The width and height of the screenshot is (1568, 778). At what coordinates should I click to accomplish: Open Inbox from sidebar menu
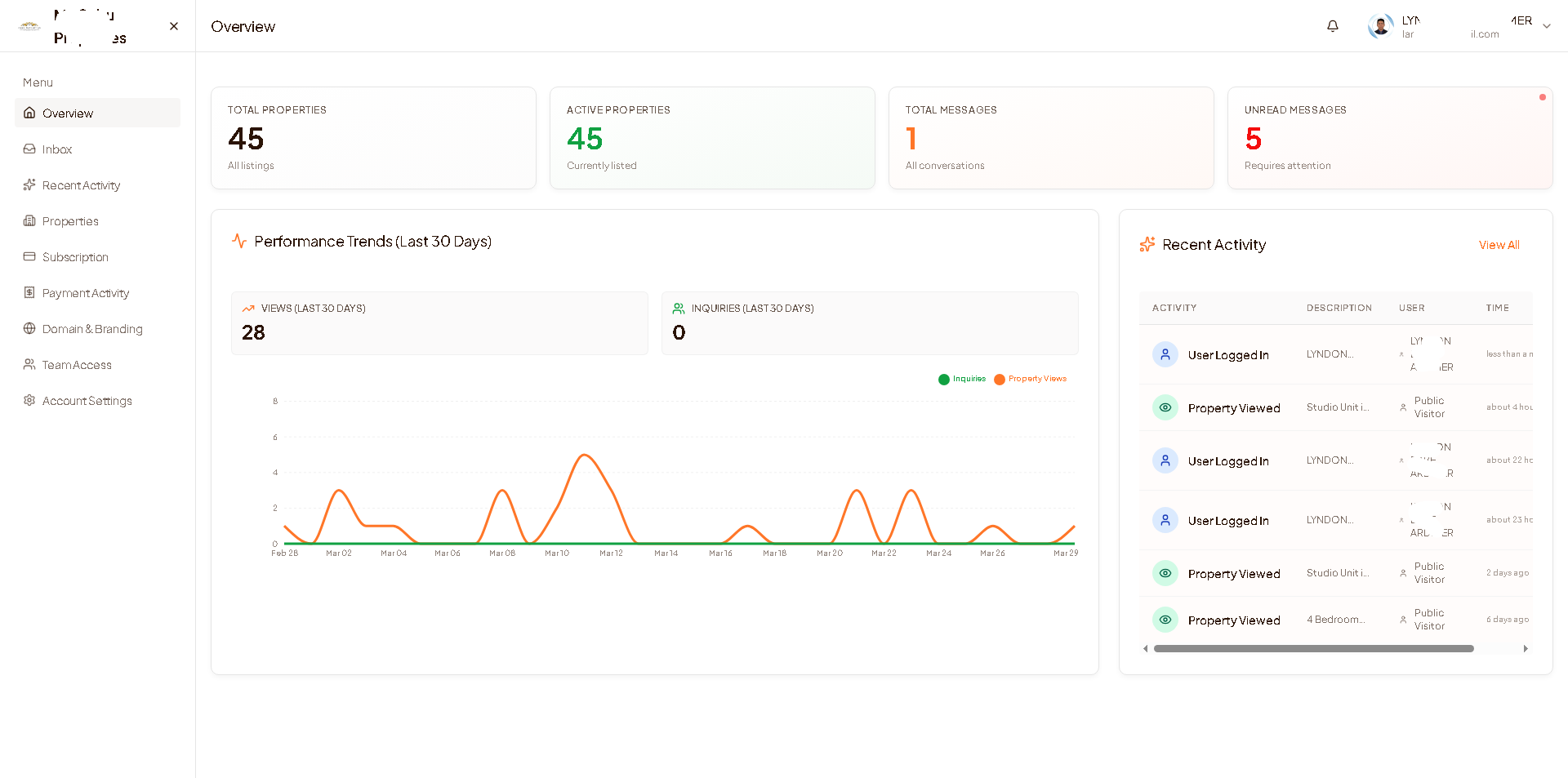(x=57, y=149)
